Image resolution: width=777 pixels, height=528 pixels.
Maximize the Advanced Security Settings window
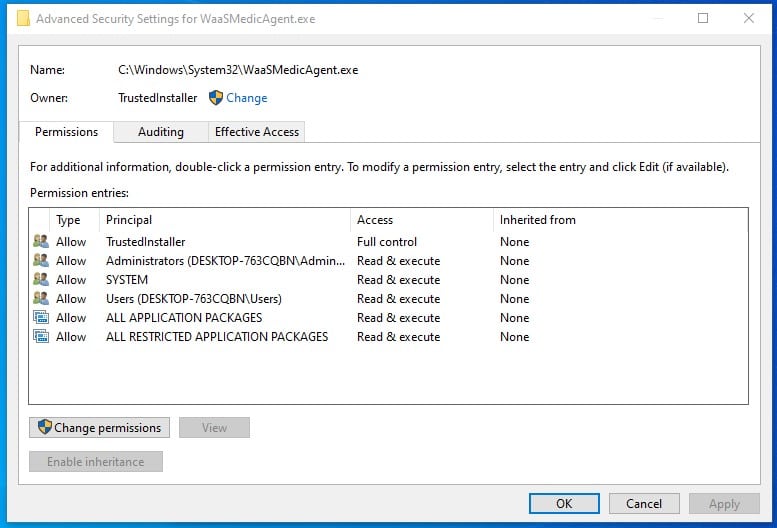pyautogui.click(x=703, y=18)
